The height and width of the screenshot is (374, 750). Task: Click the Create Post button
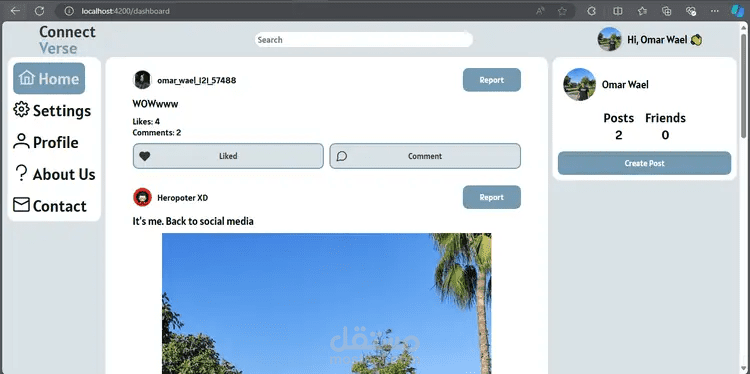coord(644,163)
